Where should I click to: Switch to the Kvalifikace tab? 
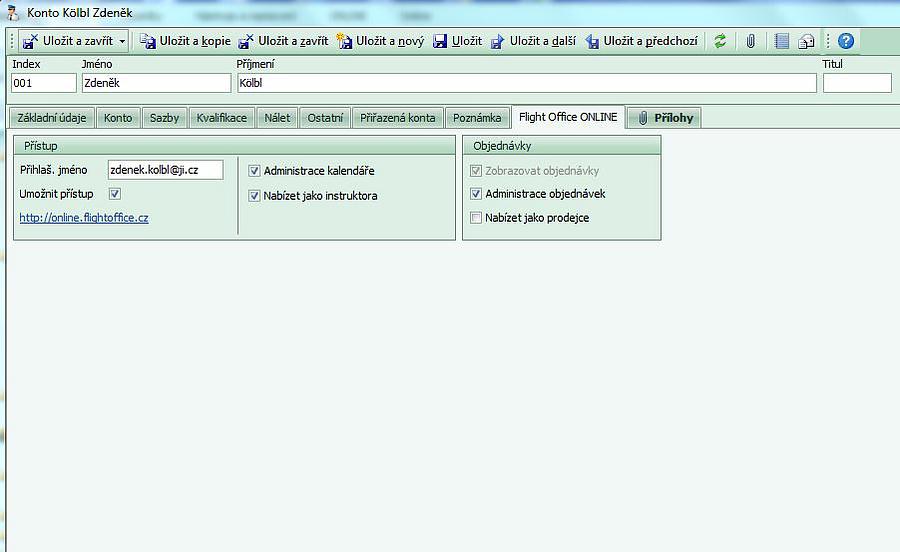(x=221, y=118)
